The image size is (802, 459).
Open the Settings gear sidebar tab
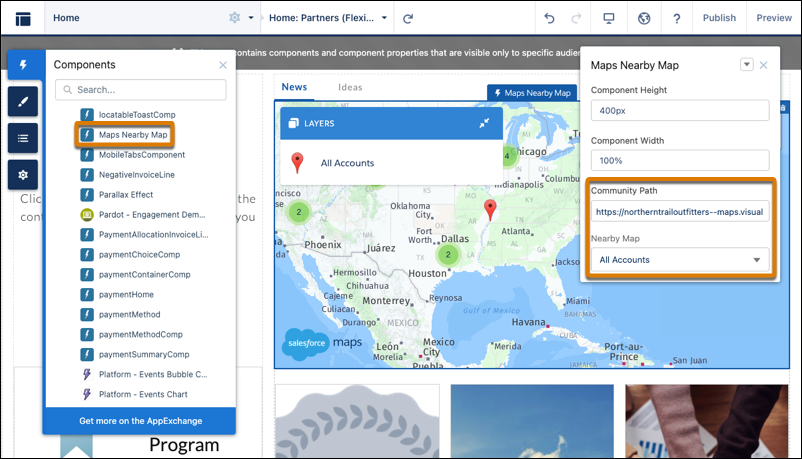(23, 175)
